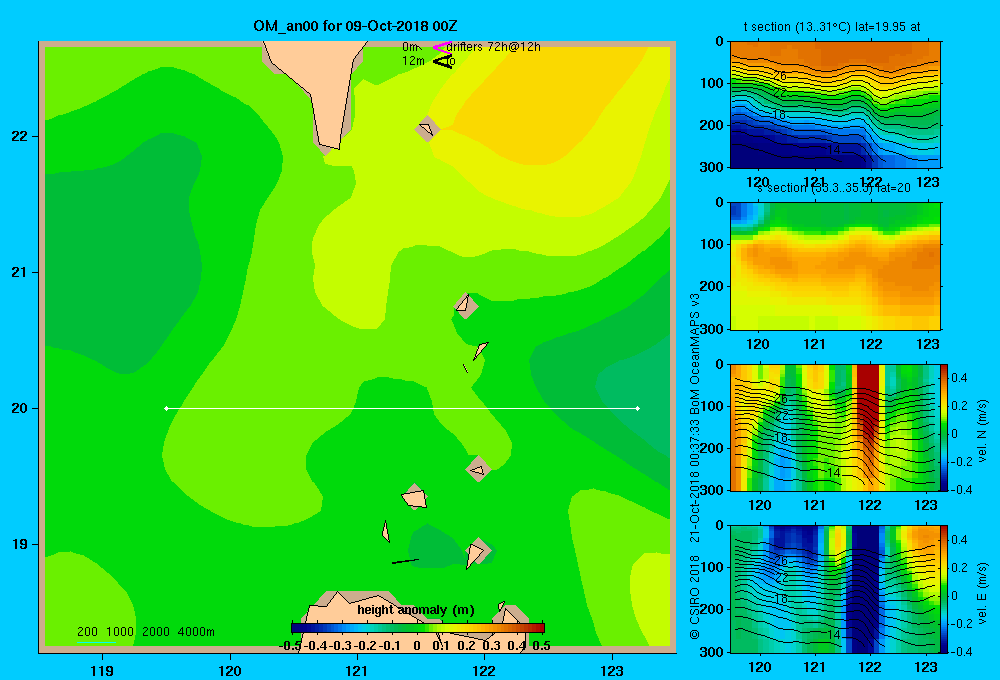
Task: Click the 'height anomaly (m)' colorbar label
Action: [x=416, y=610]
